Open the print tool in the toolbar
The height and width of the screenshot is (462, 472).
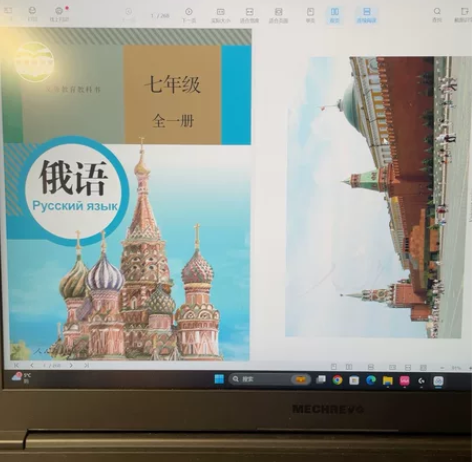[32, 14]
